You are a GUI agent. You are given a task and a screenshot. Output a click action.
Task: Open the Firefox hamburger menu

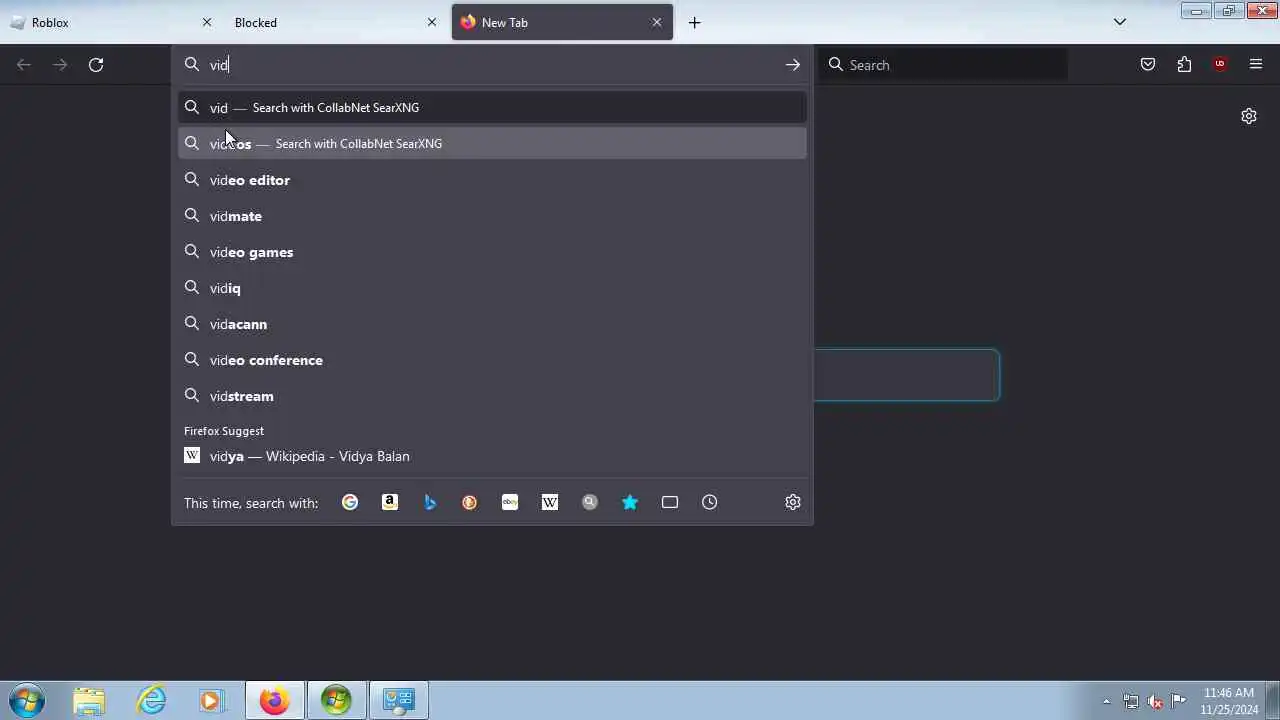pos(1256,65)
